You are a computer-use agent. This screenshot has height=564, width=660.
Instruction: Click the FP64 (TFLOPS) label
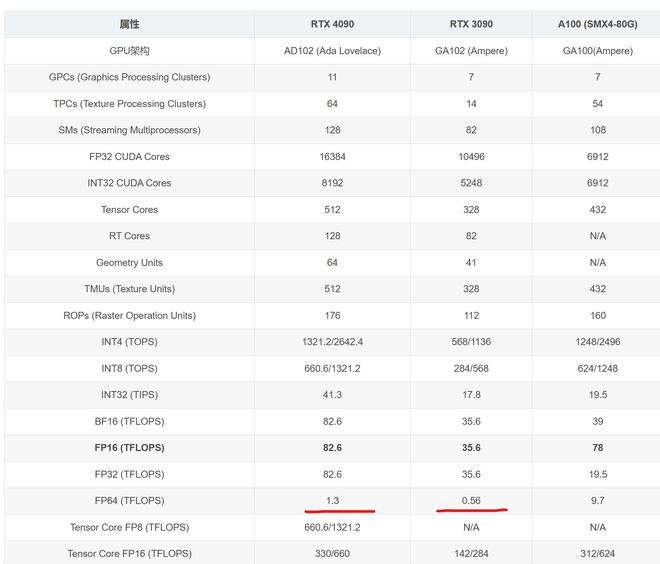129,501
